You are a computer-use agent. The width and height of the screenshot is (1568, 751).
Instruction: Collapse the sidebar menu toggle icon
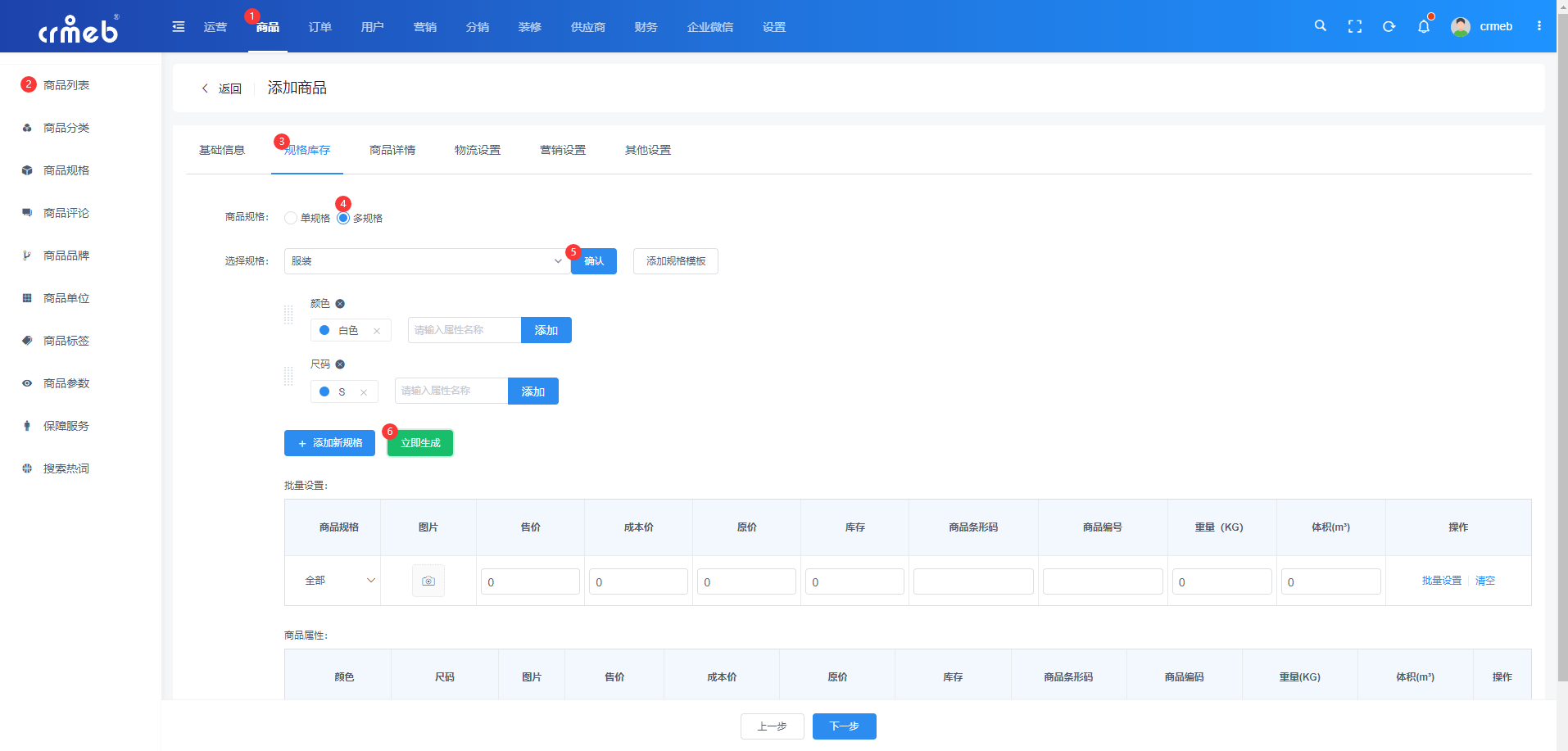[x=179, y=27]
